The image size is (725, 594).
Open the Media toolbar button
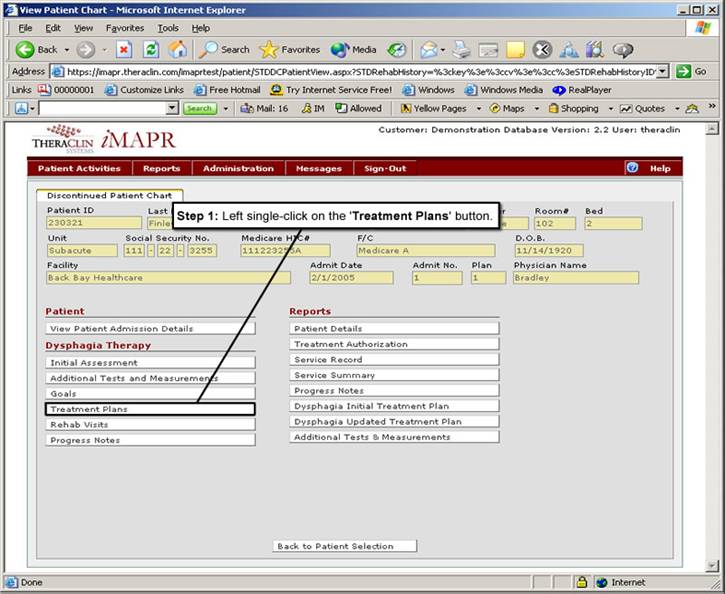click(x=341, y=49)
